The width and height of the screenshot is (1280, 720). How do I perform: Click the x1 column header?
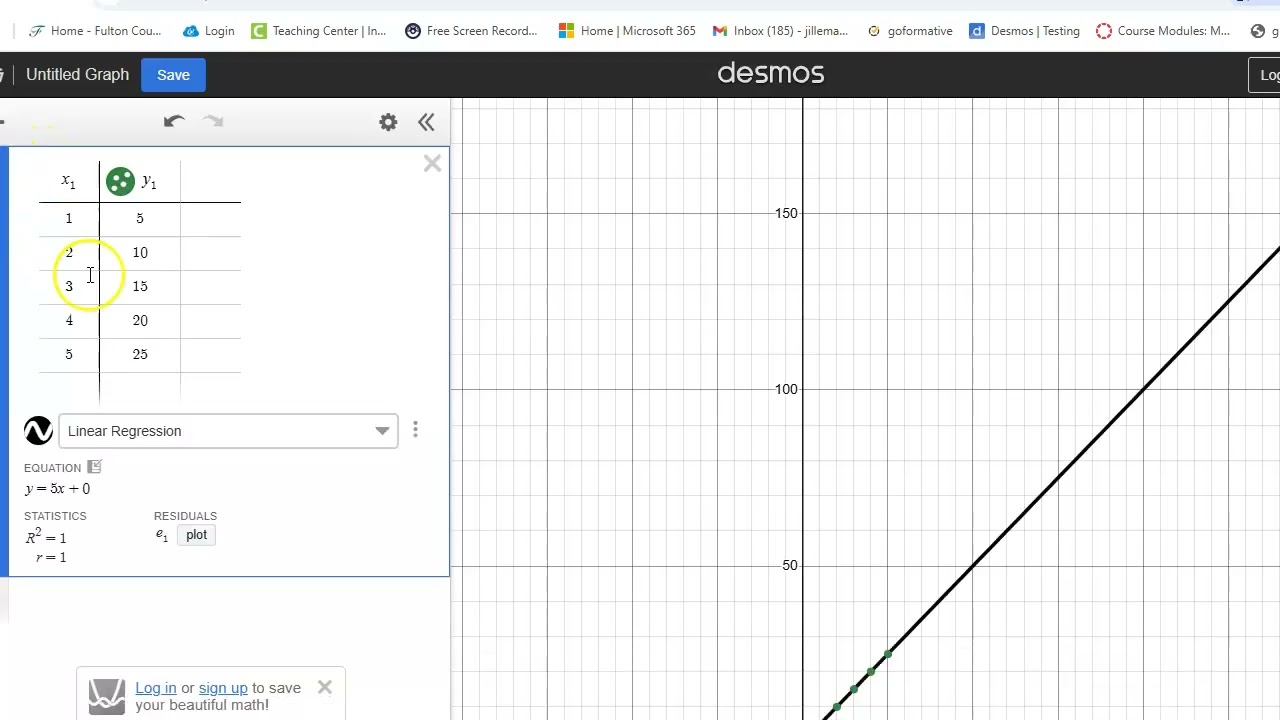pyautogui.click(x=68, y=181)
